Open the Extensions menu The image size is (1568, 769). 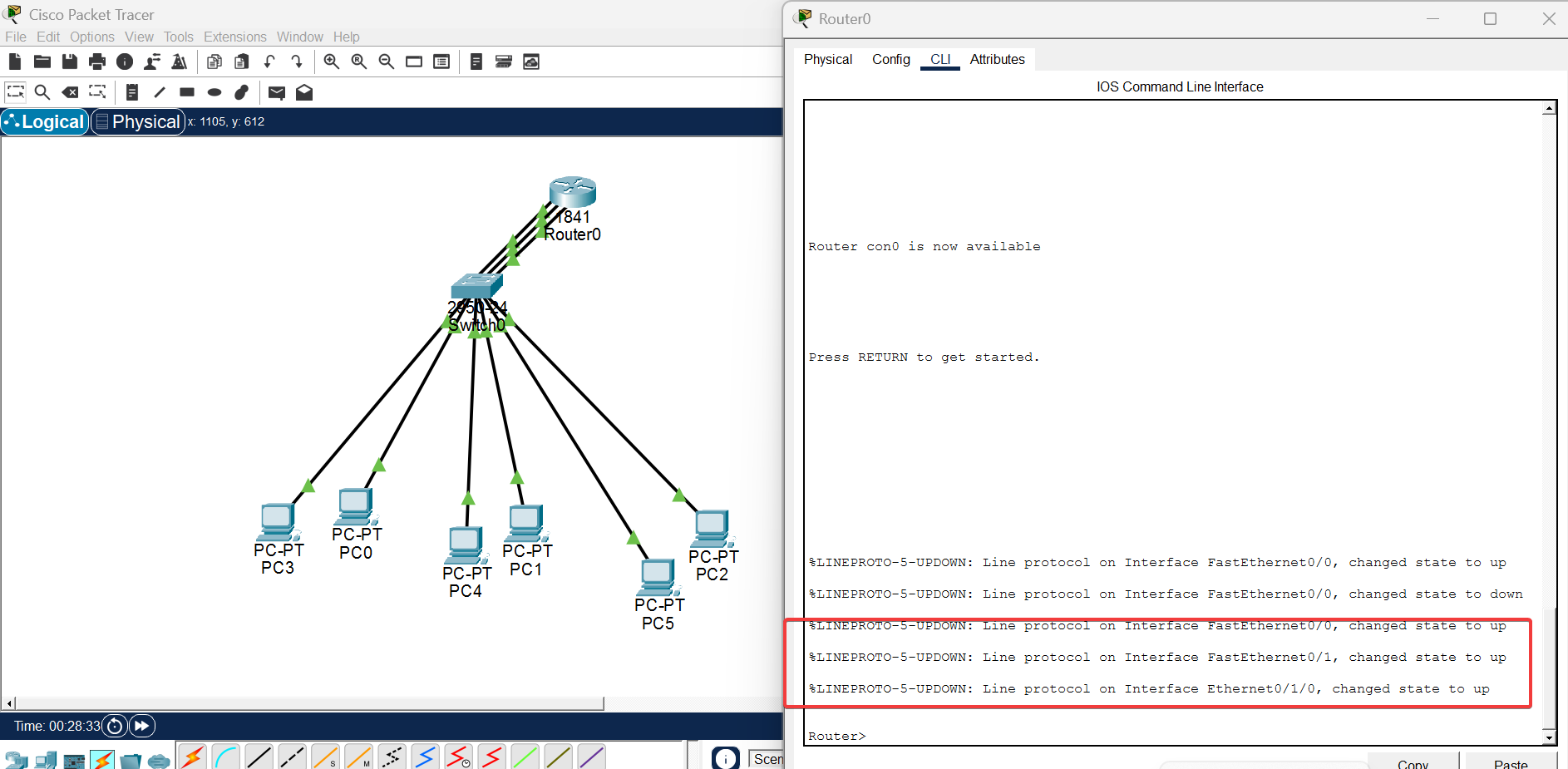(235, 37)
